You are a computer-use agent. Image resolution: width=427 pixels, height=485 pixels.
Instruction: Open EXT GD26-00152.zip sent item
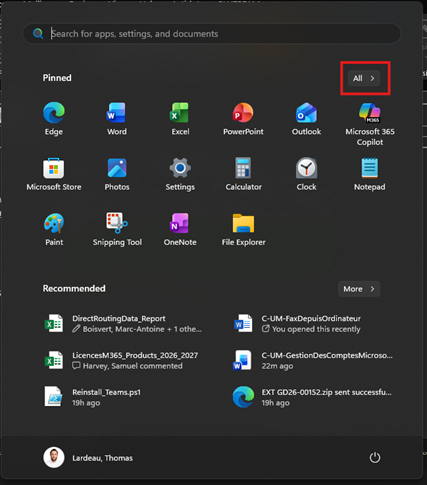click(x=313, y=397)
